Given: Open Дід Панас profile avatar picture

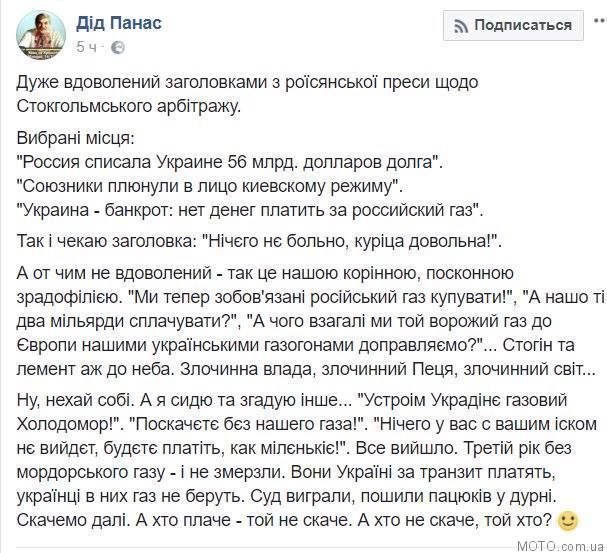Looking at the screenshot, I should click(x=41, y=35).
